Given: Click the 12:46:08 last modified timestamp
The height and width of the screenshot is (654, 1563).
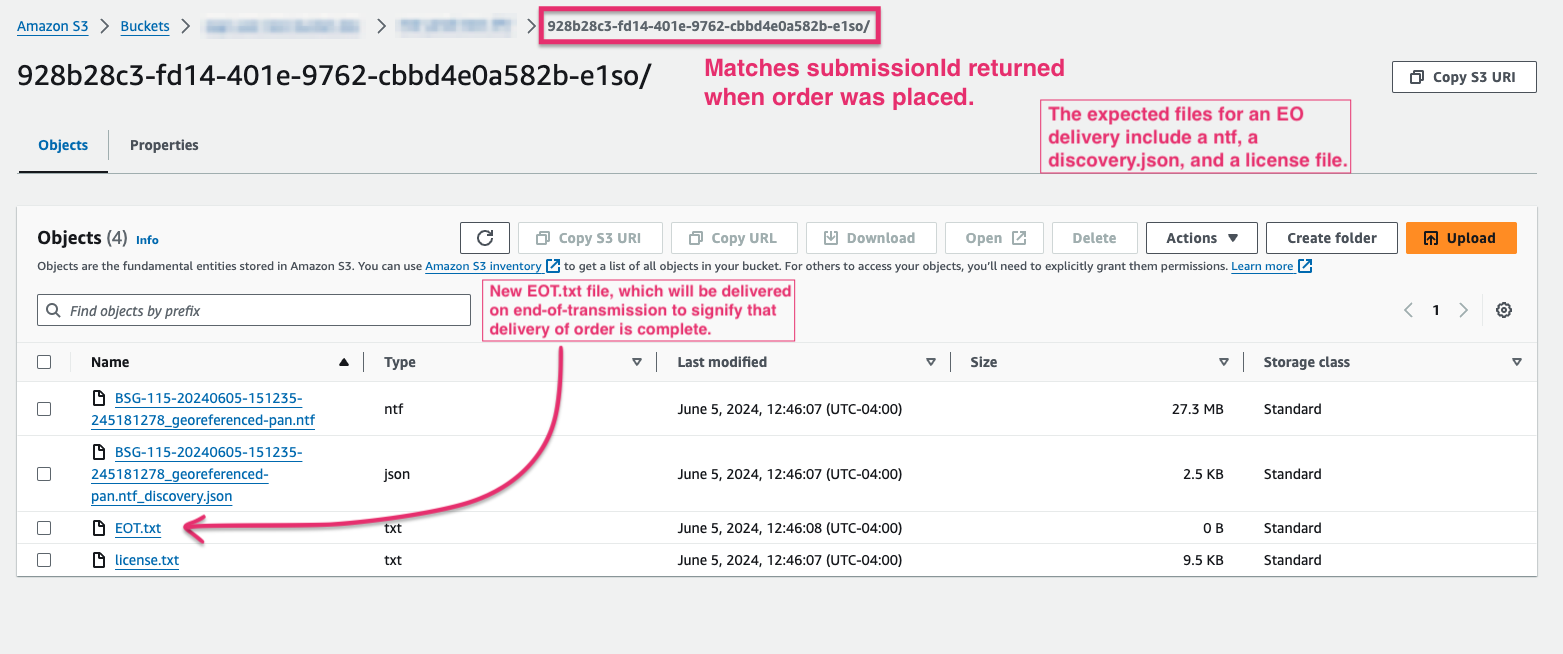Looking at the screenshot, I should click(x=790, y=528).
